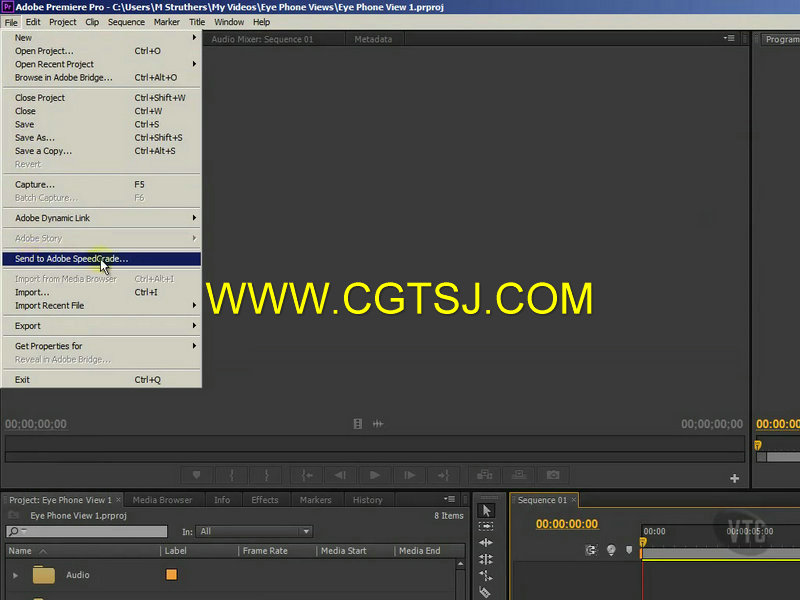Select the Track Select tool
The image size is (800, 600).
(486, 526)
